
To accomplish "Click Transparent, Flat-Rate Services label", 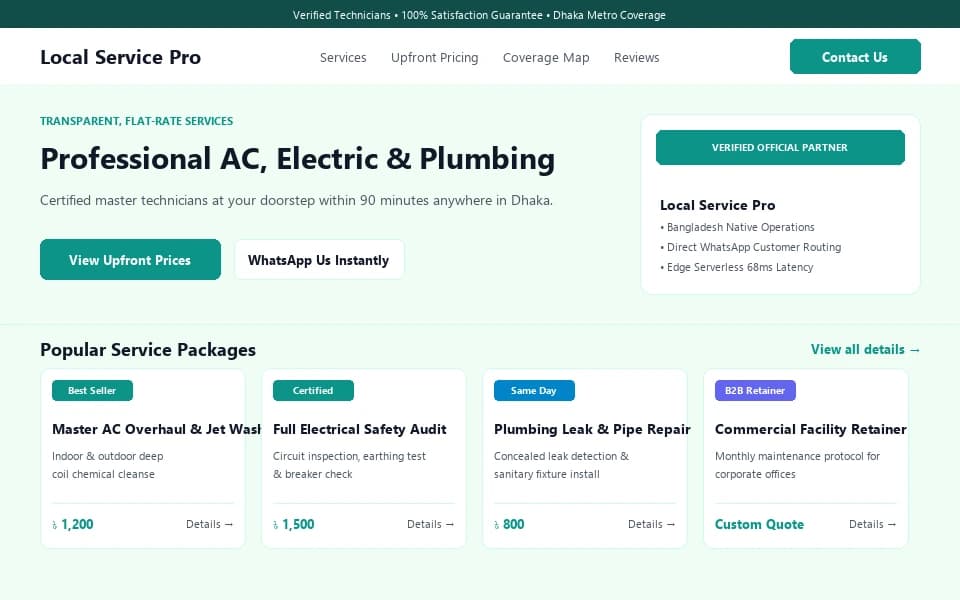I will click(x=137, y=121).
